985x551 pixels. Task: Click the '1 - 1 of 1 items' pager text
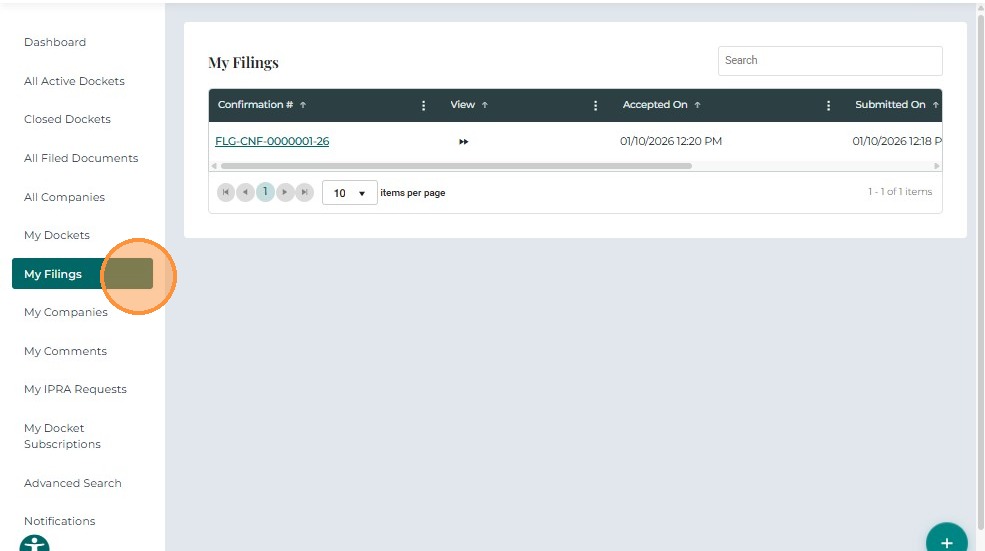(x=900, y=192)
